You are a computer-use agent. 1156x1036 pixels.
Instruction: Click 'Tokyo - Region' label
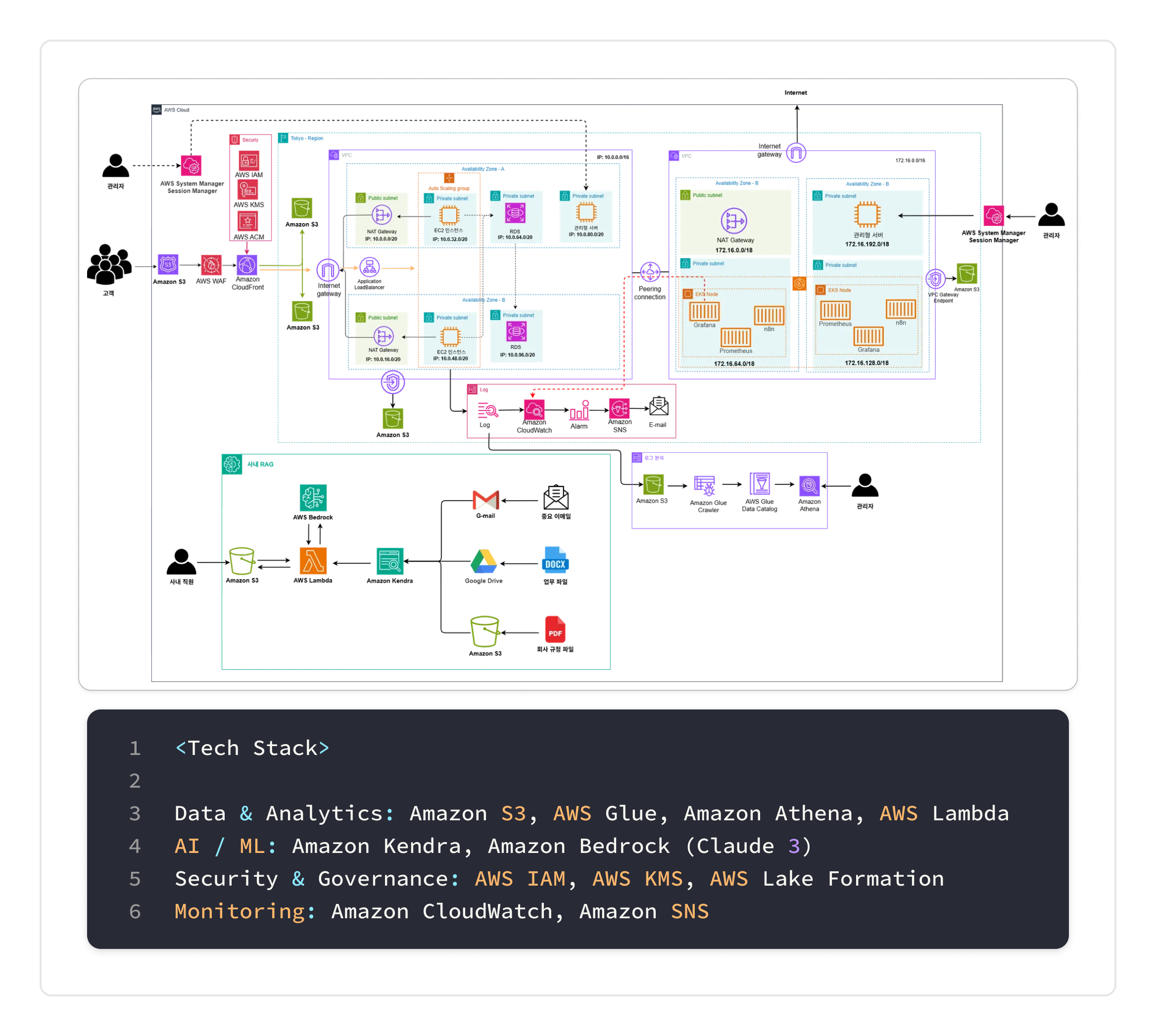pyautogui.click(x=306, y=139)
